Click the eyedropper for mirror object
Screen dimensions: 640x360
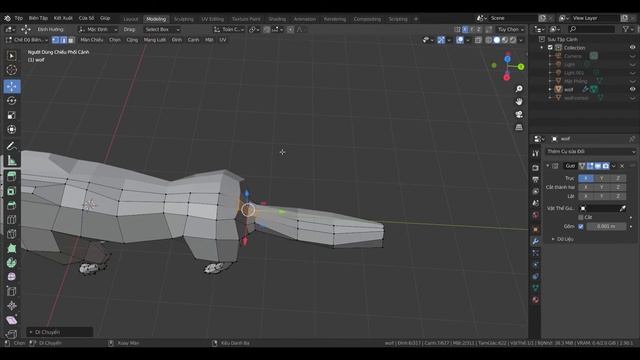pyautogui.click(x=622, y=208)
